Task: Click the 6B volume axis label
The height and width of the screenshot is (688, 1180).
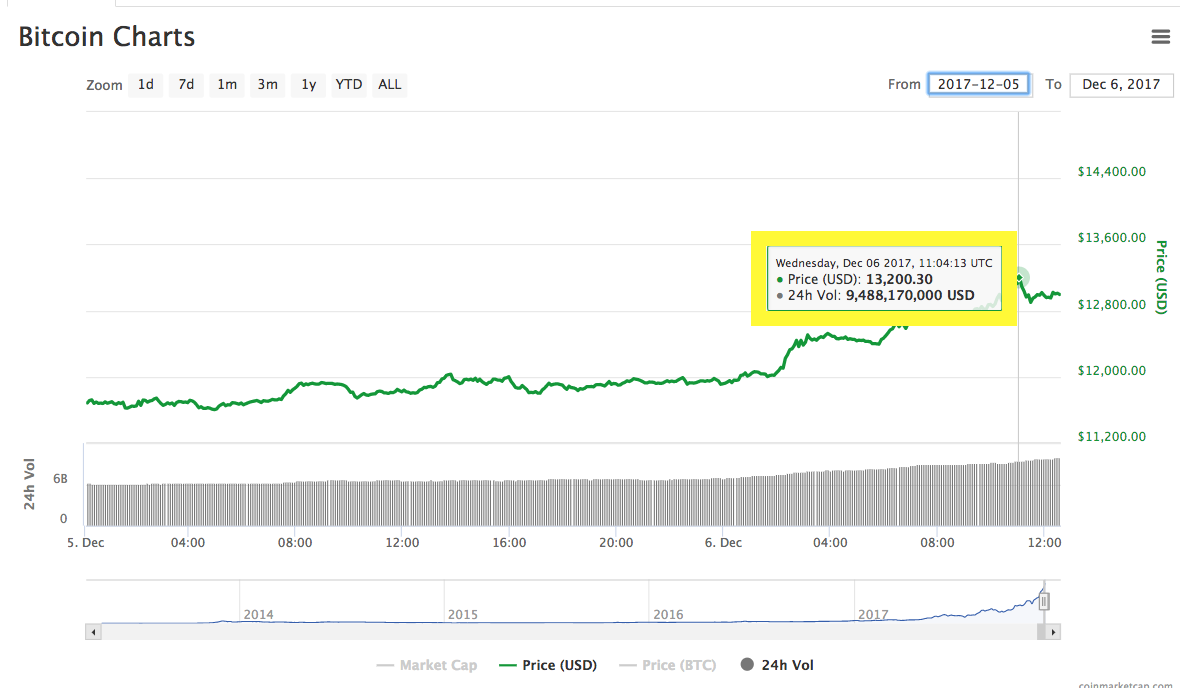Action: coord(60,479)
